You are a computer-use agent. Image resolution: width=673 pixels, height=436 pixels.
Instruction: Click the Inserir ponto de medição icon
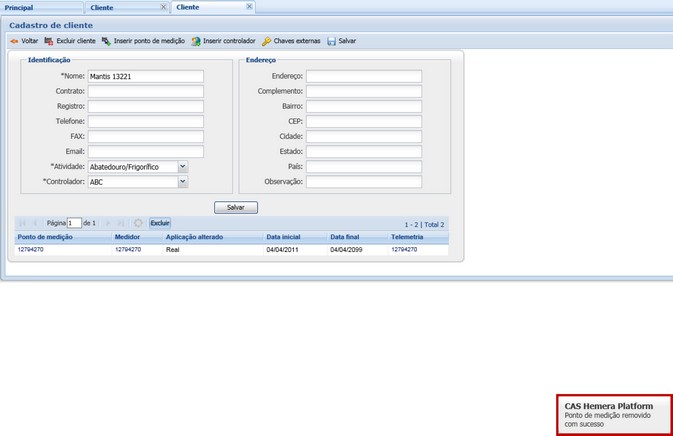point(106,41)
